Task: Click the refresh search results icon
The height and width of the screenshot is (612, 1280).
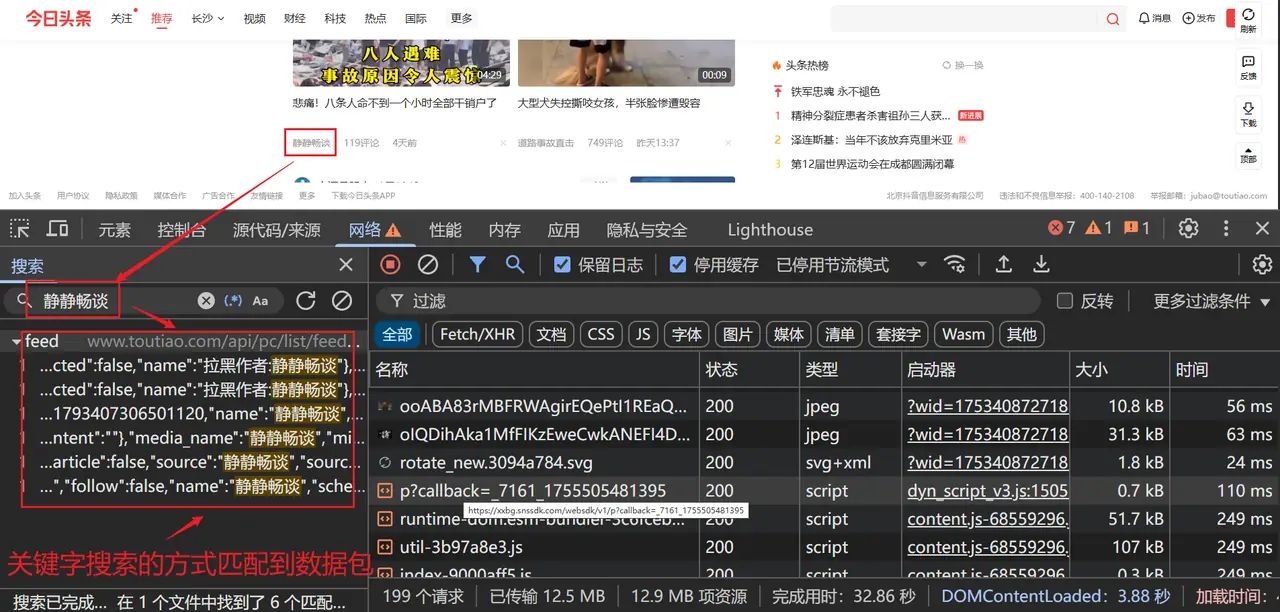Action: (x=306, y=301)
